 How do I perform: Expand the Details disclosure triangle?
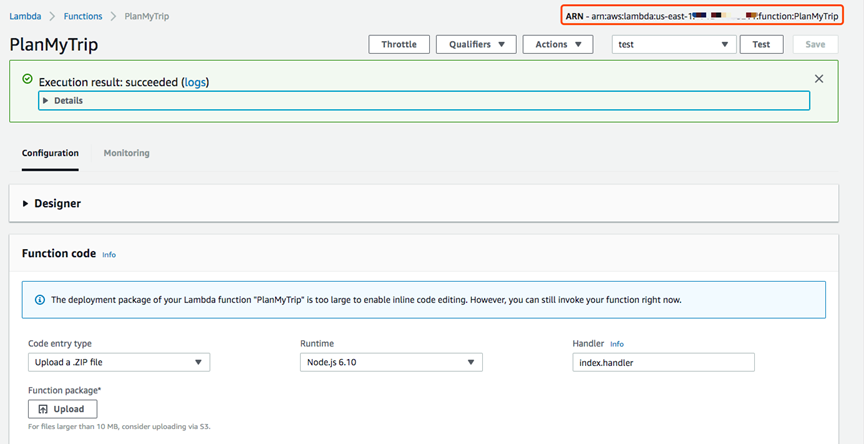46,101
